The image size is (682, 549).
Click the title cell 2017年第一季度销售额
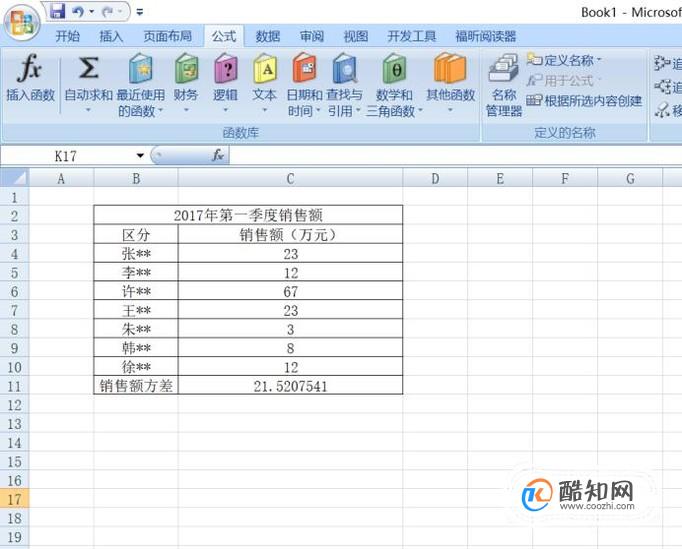coord(248,215)
